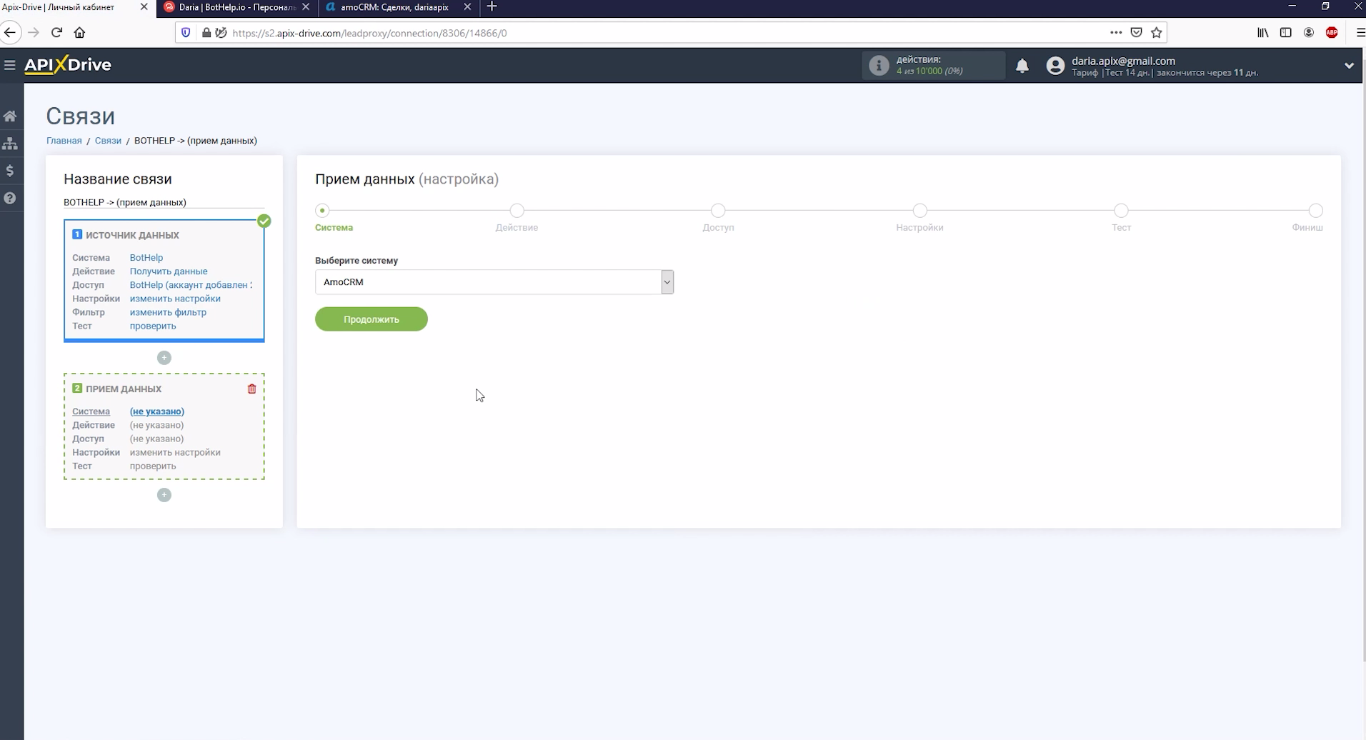Viewport: 1366px width, 740px height.
Task: Click Получить данные action link
Action: coord(169,271)
